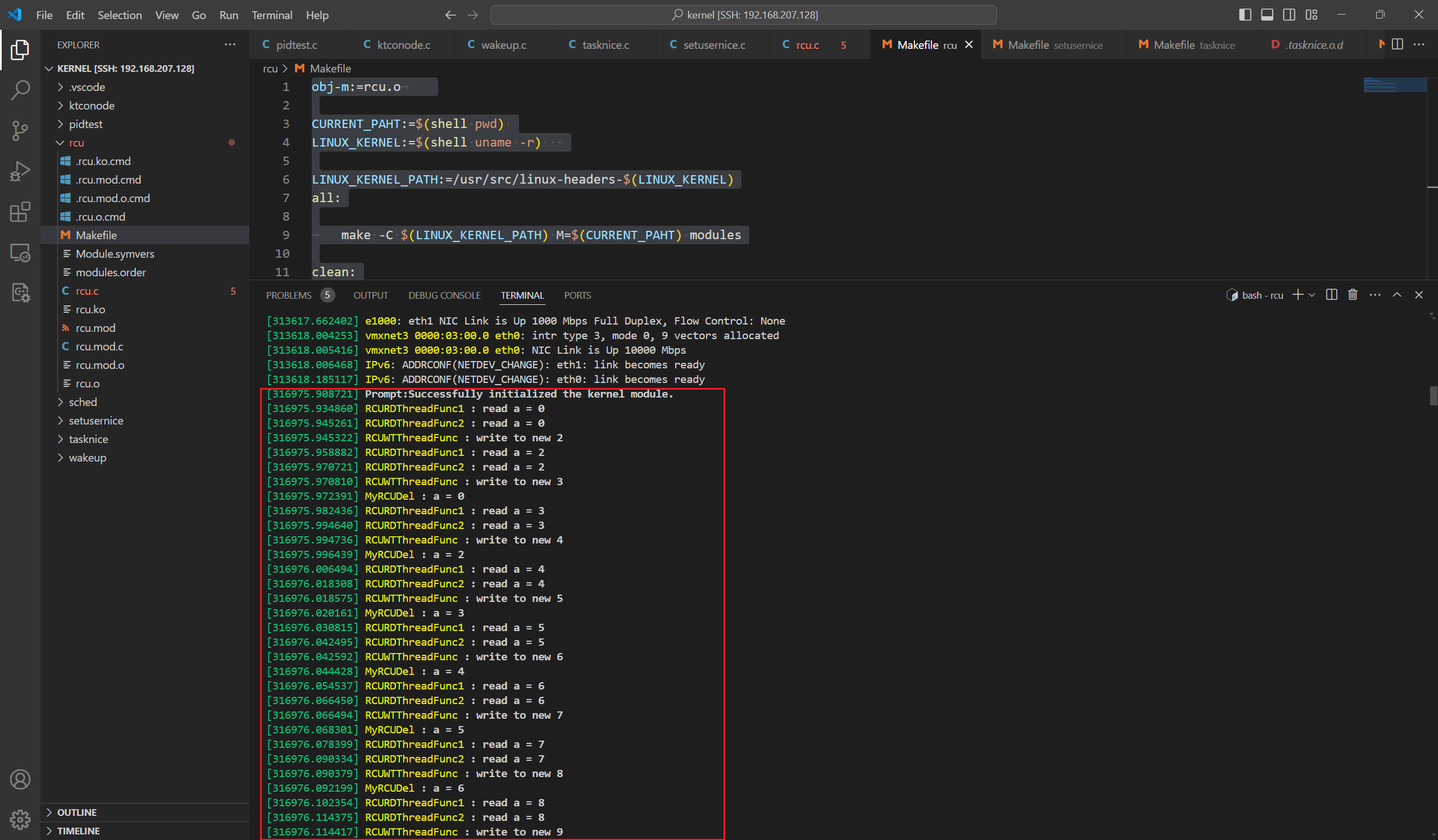1438x840 pixels.
Task: Open Run and Debug view
Action: click(x=20, y=171)
